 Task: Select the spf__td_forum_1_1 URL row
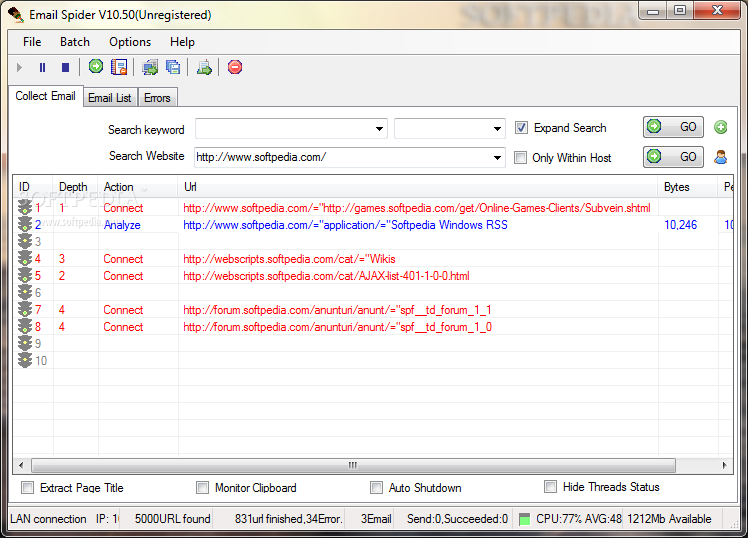(337, 310)
